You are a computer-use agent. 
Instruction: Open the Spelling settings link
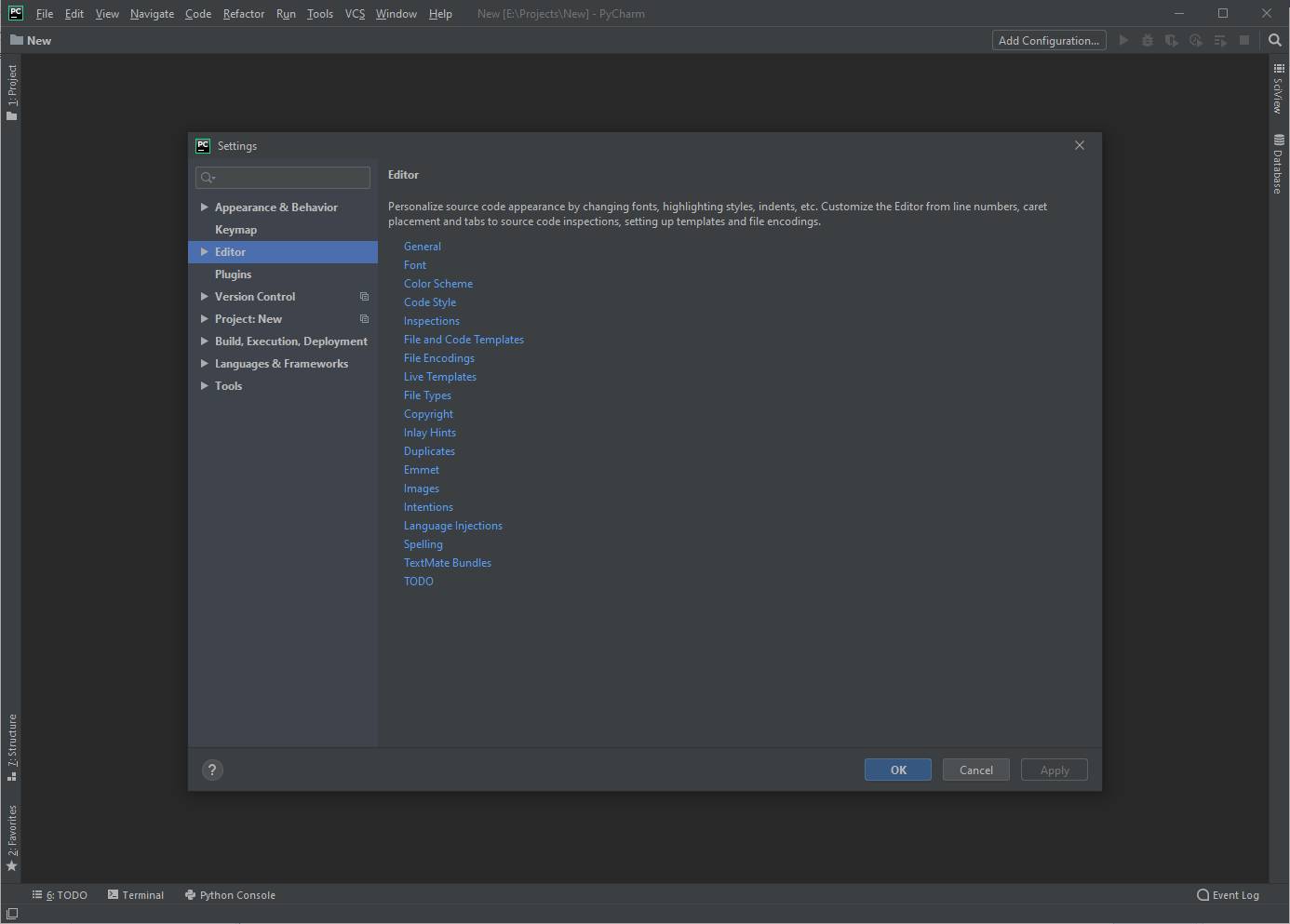coord(423,544)
